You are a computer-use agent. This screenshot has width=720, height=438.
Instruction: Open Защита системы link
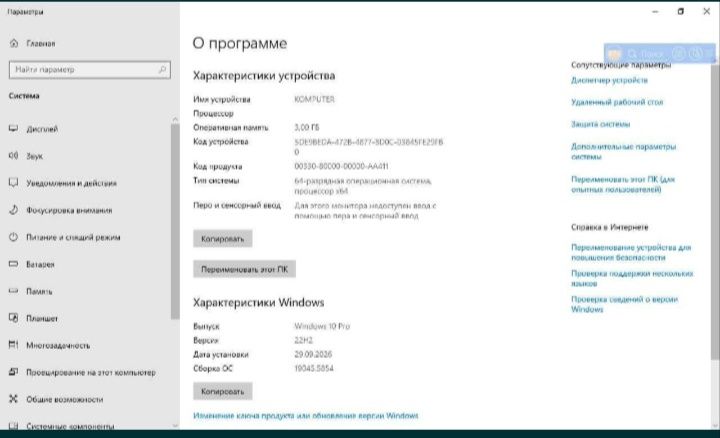601,124
